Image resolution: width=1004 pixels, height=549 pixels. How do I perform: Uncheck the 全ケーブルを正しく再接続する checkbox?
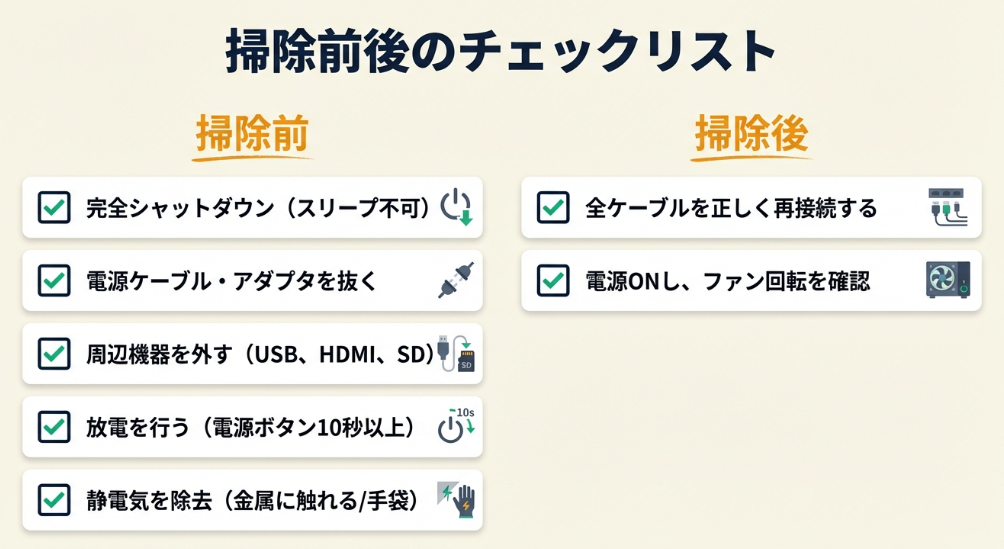tap(553, 207)
